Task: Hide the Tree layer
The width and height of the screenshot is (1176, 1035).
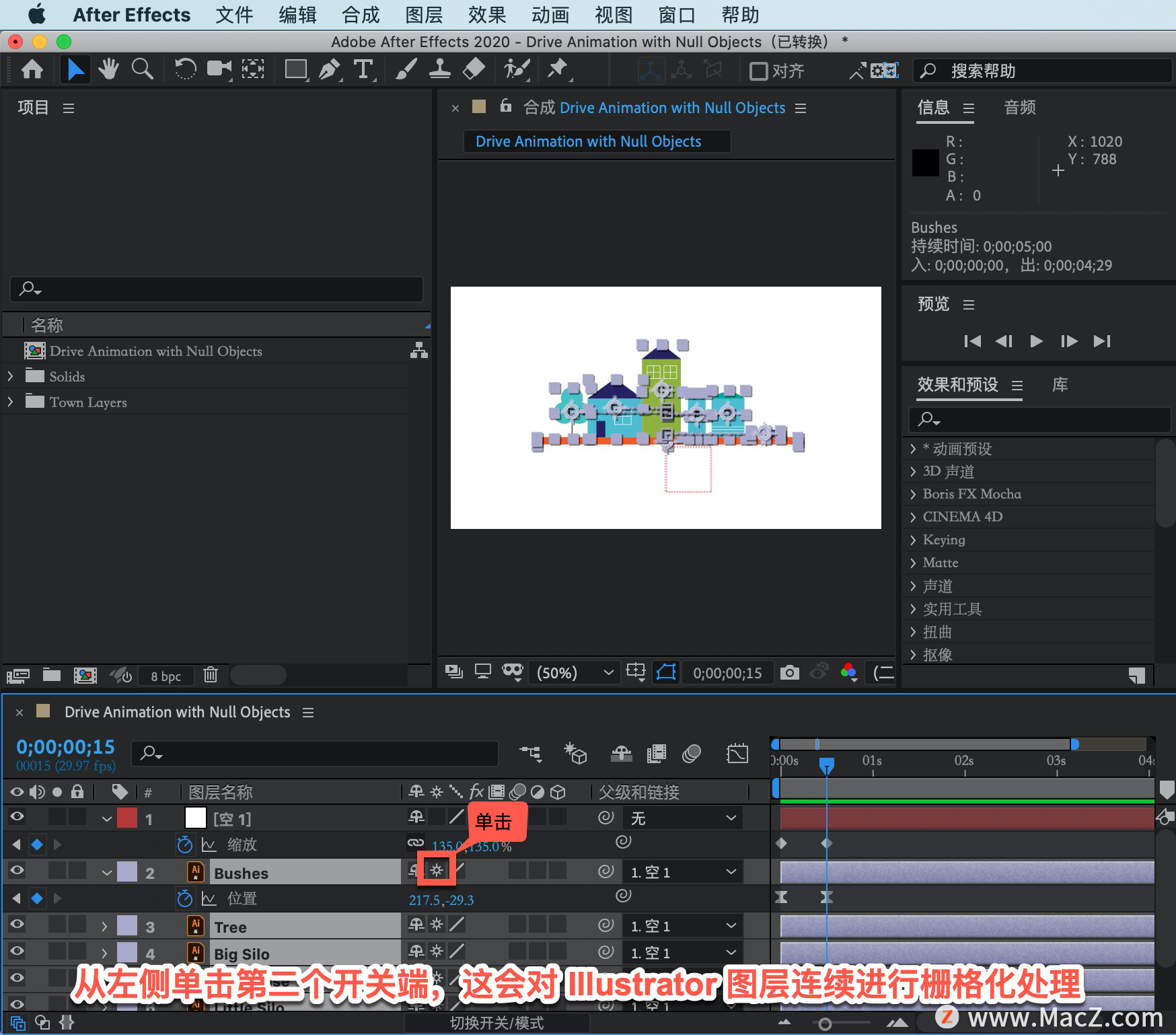Action: (x=17, y=925)
